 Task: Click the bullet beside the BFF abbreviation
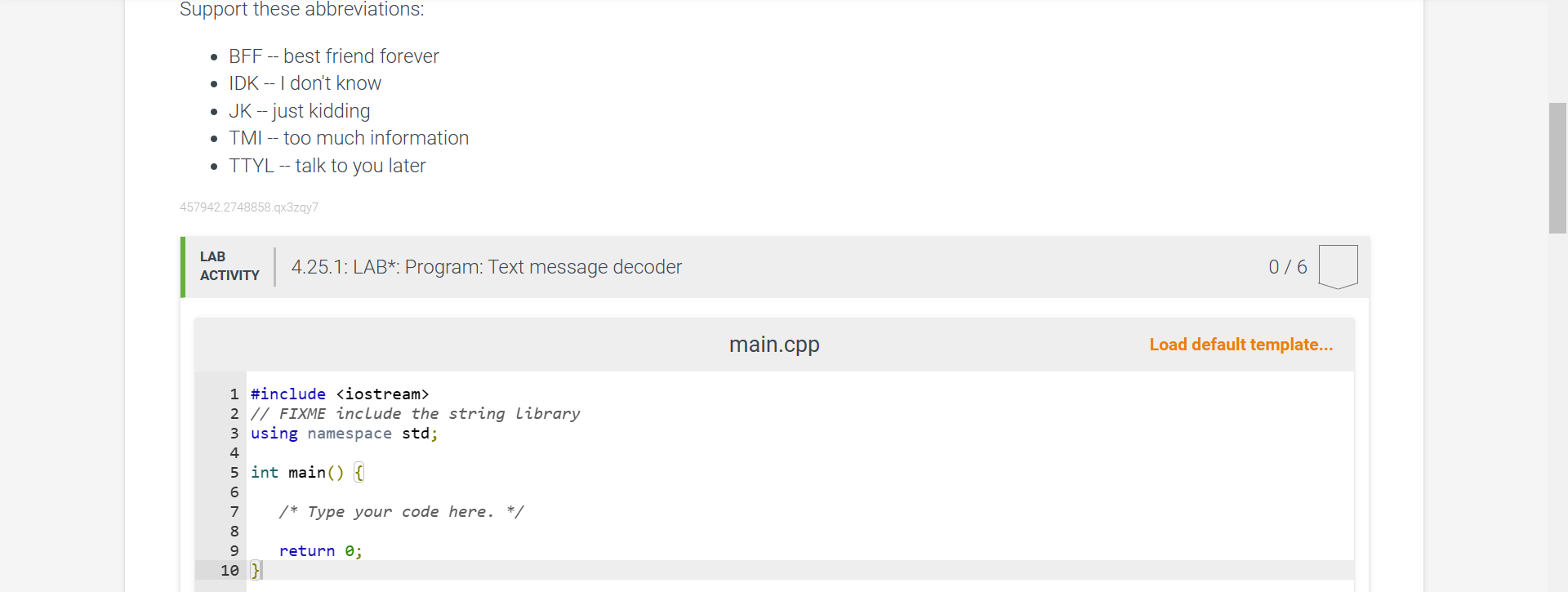214,56
